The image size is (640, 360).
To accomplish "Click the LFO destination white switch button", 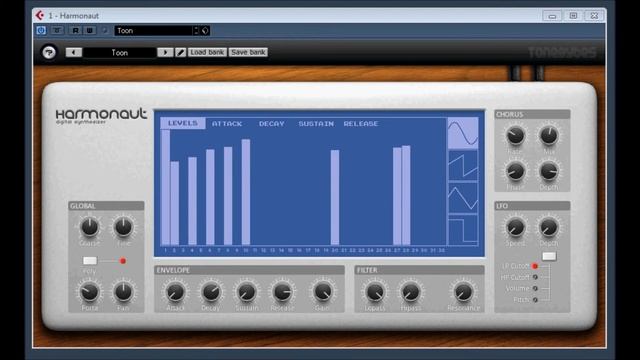I will click(x=549, y=256).
